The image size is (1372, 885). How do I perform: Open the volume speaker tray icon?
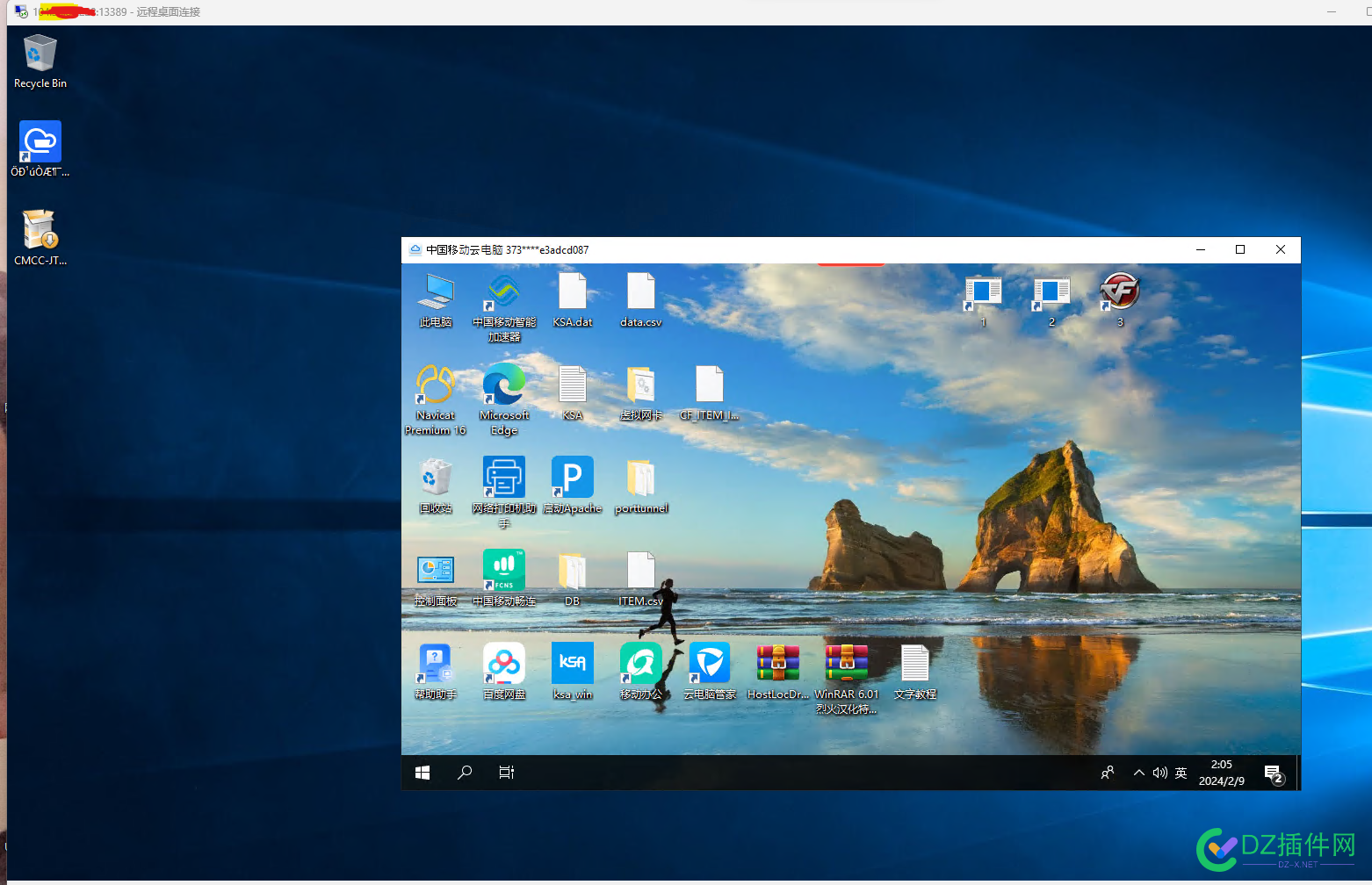1160,773
